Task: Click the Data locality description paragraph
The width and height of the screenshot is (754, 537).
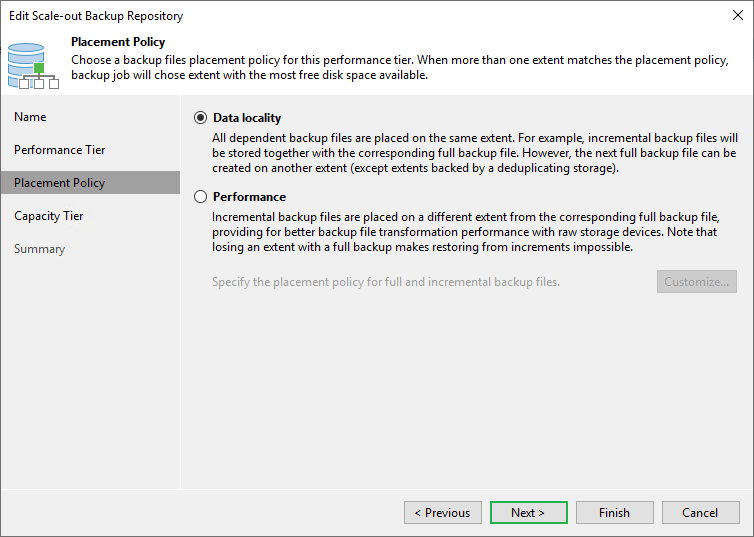Action: [x=474, y=152]
